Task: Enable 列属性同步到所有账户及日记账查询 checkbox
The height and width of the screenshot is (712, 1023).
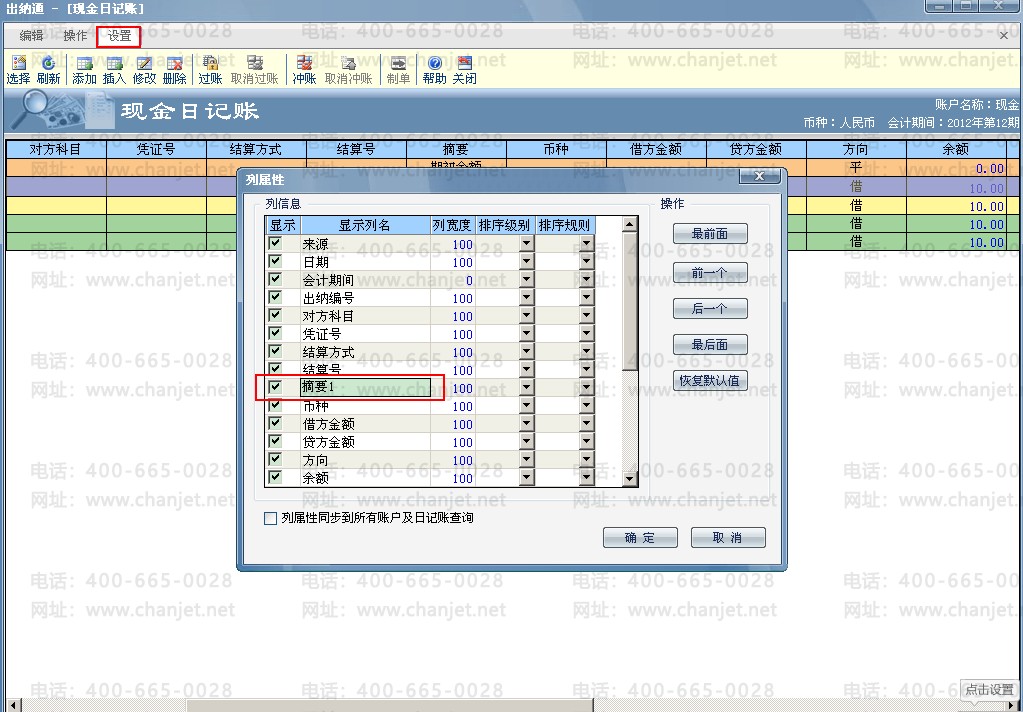Action: [x=270, y=519]
